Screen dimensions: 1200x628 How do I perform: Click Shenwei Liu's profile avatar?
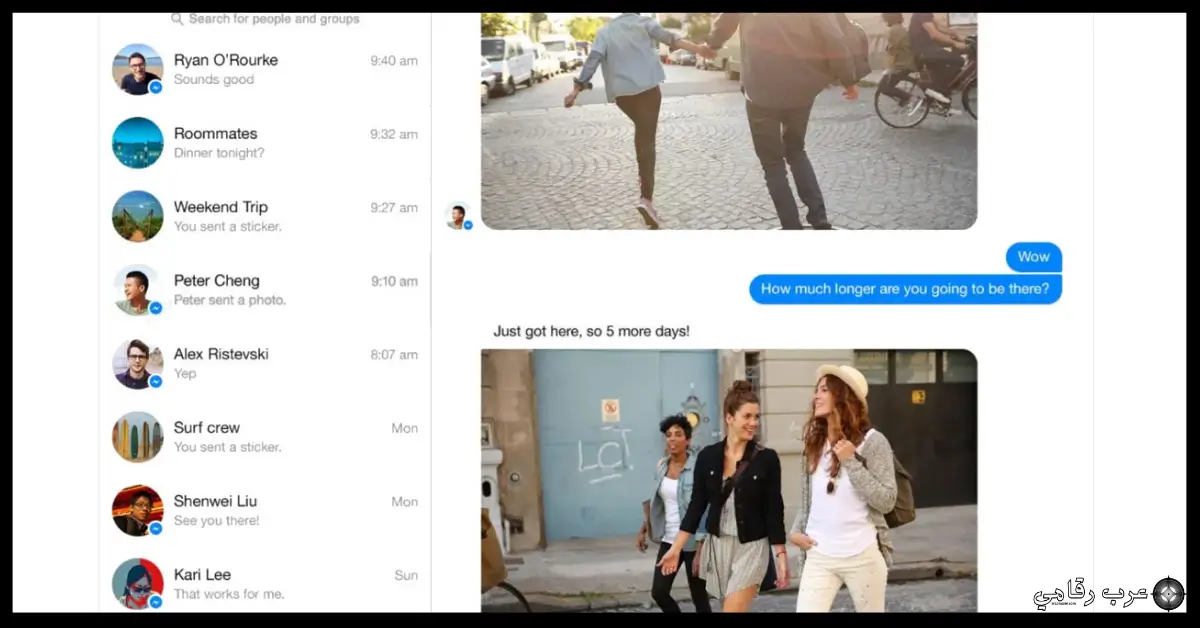137,511
